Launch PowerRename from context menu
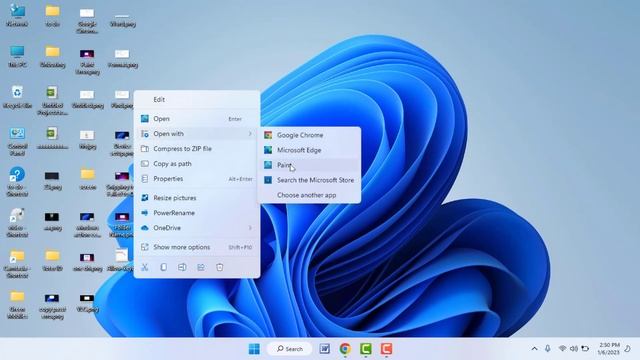Image resolution: width=640 pixels, height=360 pixels. point(197,213)
